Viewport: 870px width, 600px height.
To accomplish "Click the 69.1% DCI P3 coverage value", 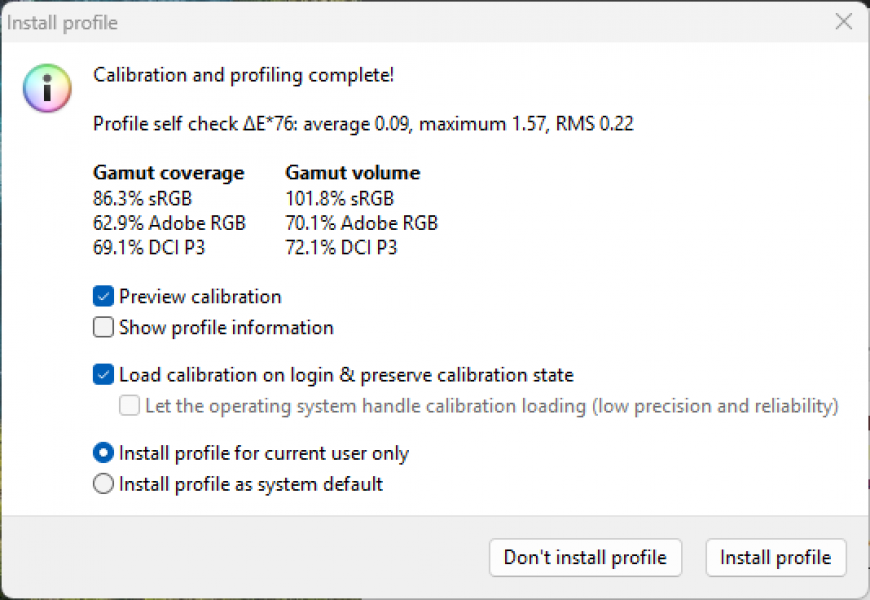I will 149,247.
